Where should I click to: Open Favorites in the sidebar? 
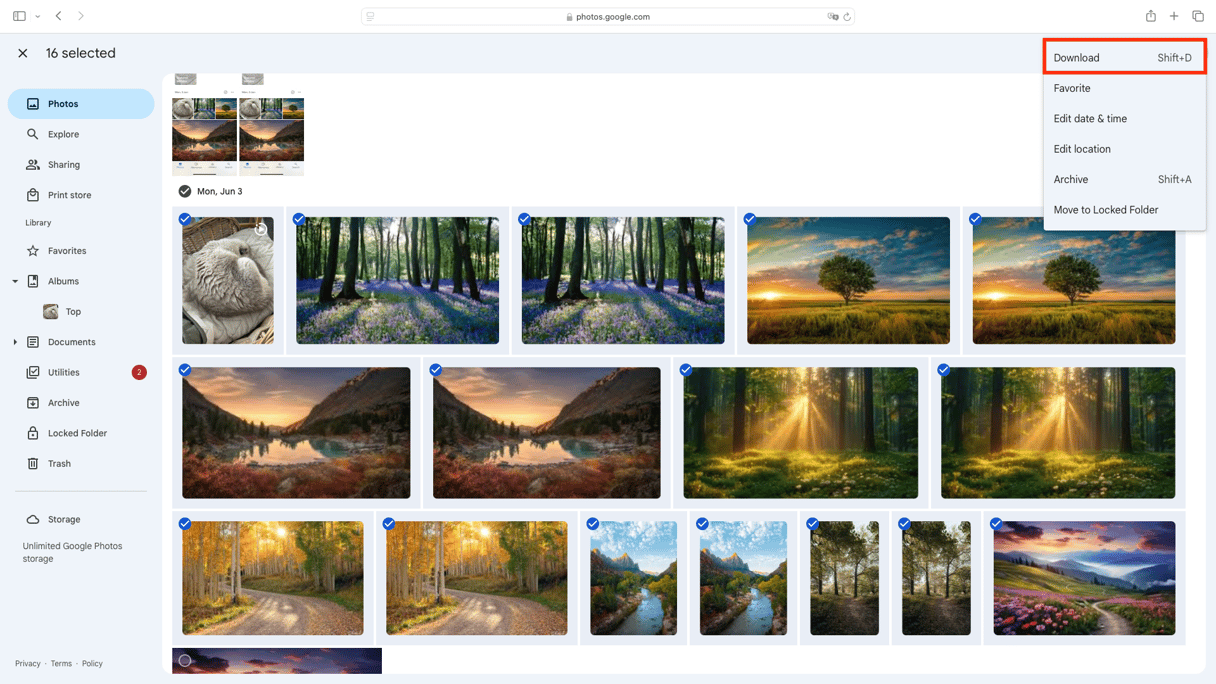pyautogui.click(x=81, y=251)
